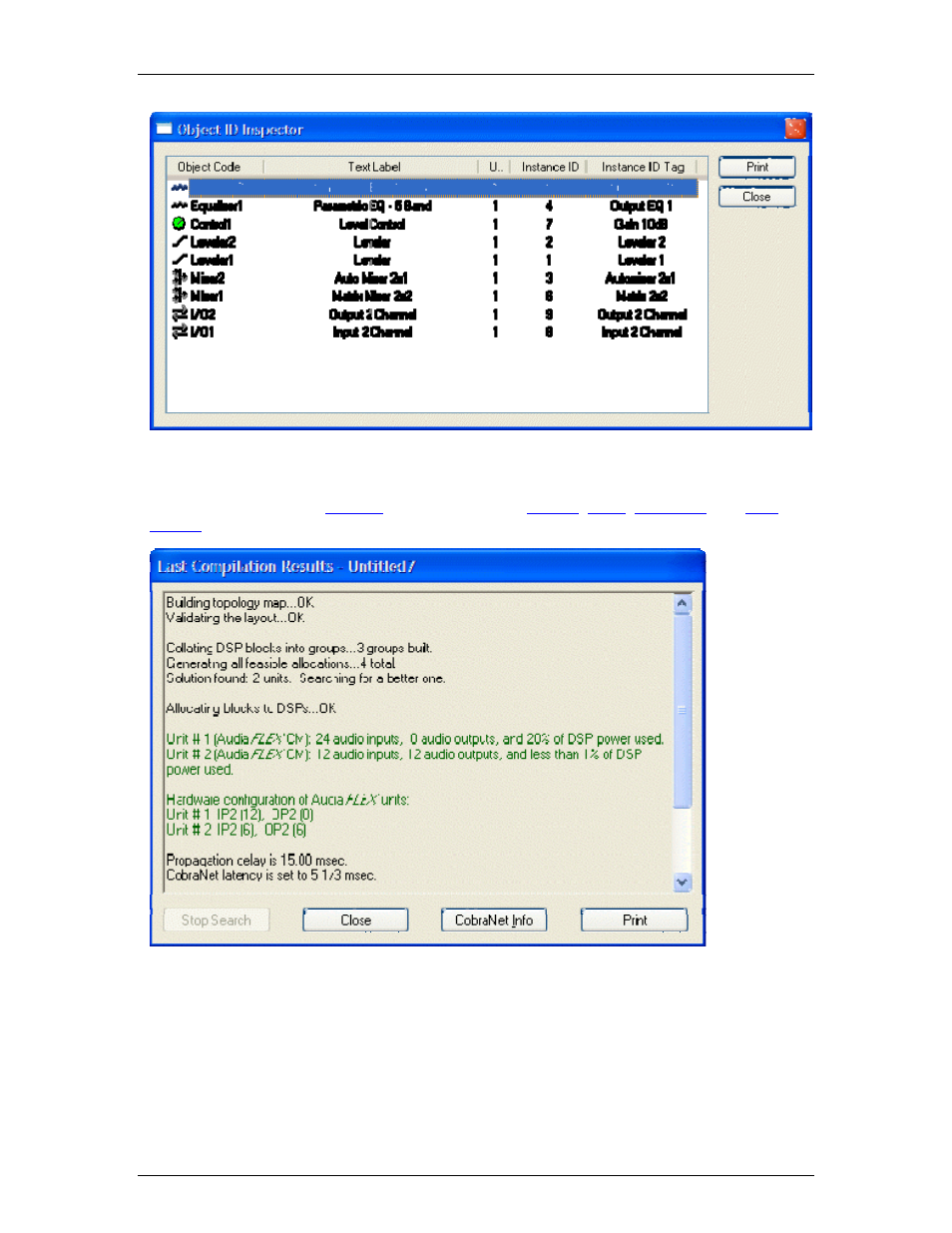Print the Object ID Inspector list

757,168
